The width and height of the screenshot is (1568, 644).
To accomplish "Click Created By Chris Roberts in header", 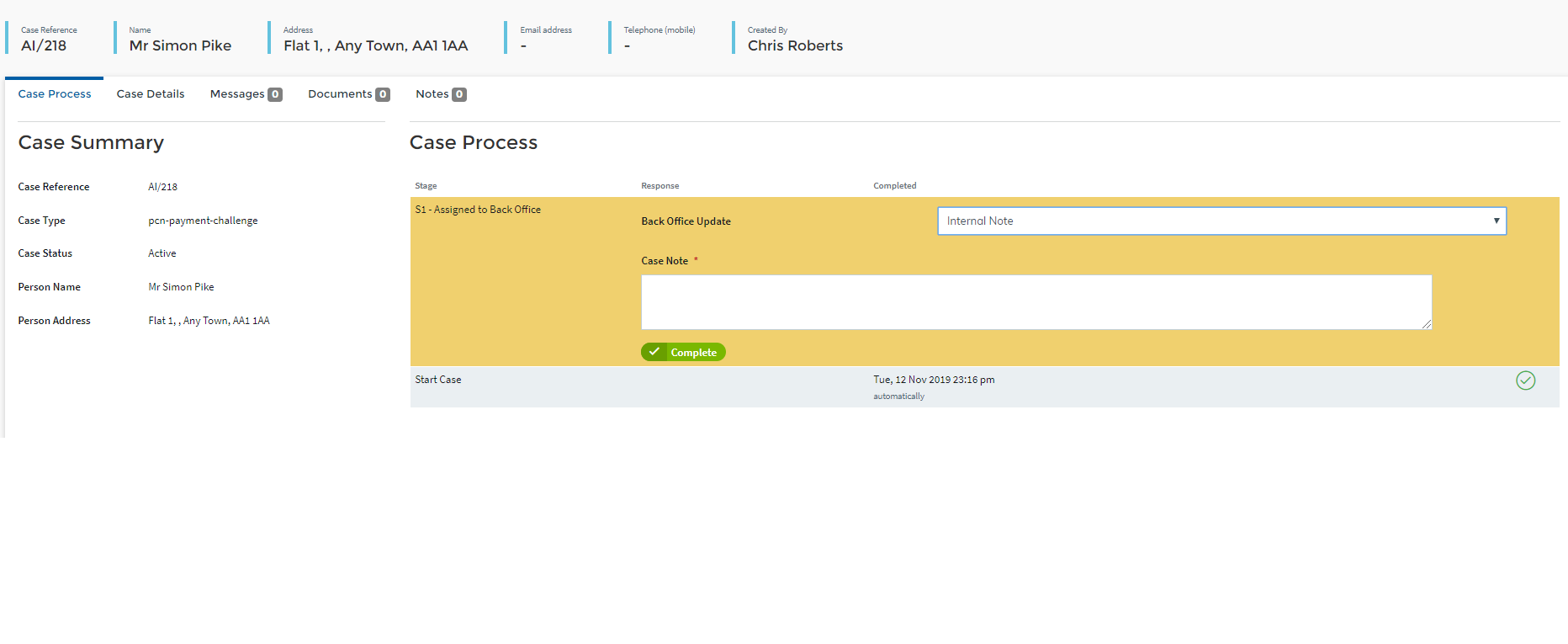I will point(795,45).
